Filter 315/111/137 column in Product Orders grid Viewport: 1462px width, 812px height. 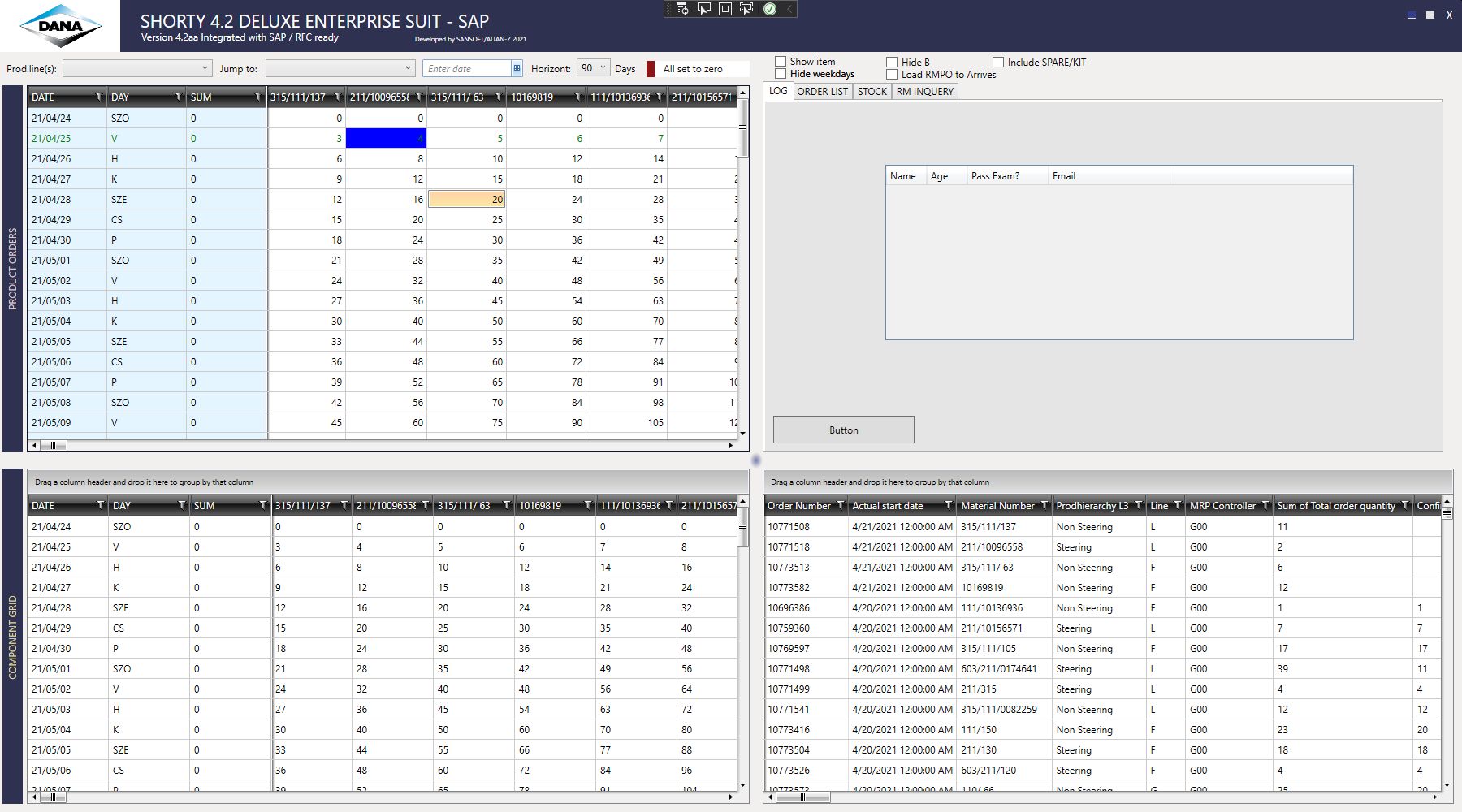pos(338,97)
